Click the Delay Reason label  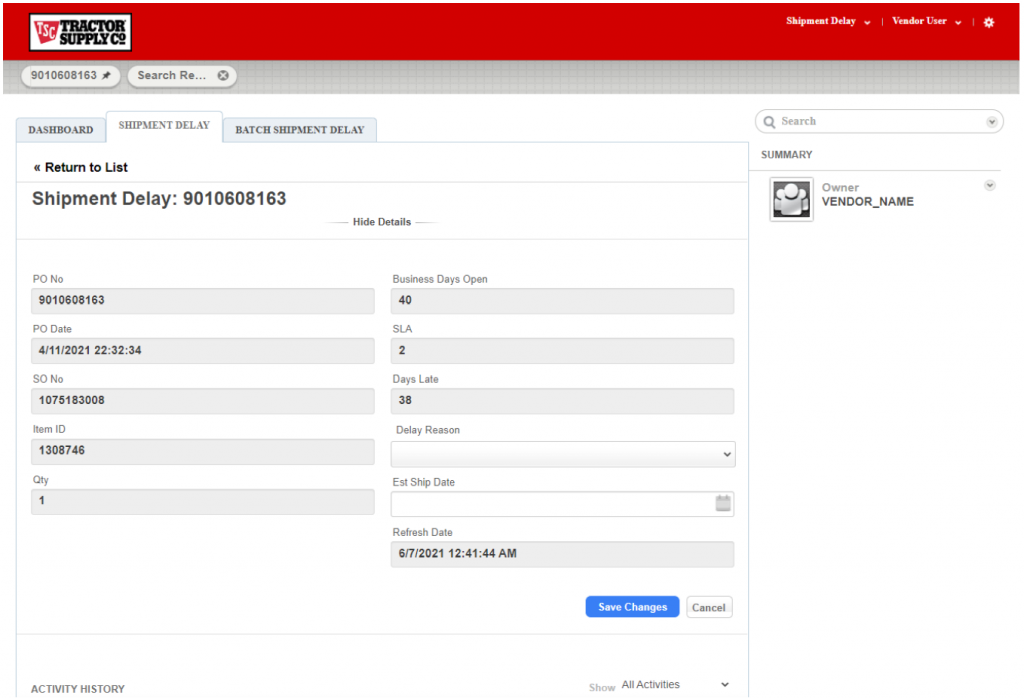tap(428, 430)
